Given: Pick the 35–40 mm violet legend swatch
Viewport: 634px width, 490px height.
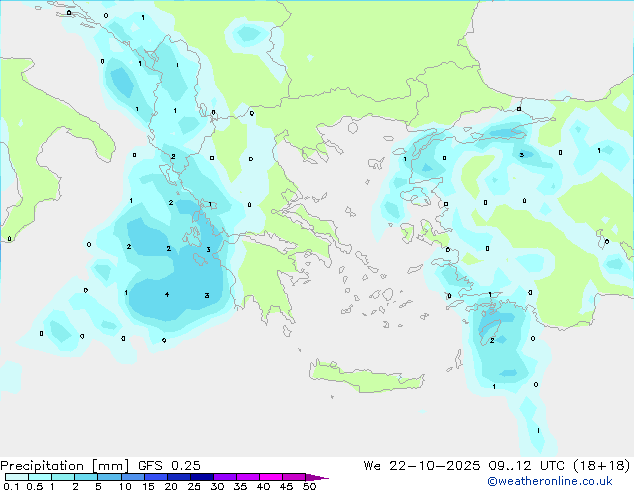Looking at the screenshot, I should [247, 477].
